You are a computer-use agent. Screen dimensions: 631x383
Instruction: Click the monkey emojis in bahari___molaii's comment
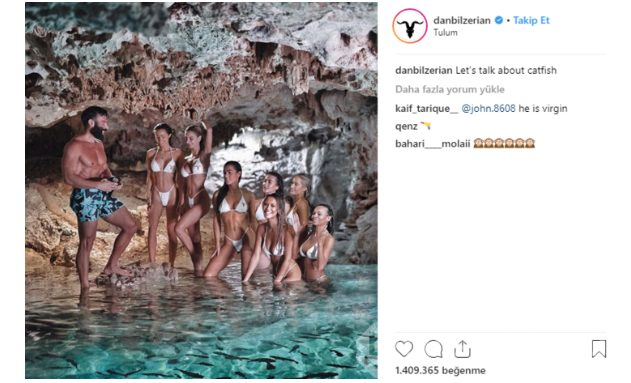coord(504,143)
